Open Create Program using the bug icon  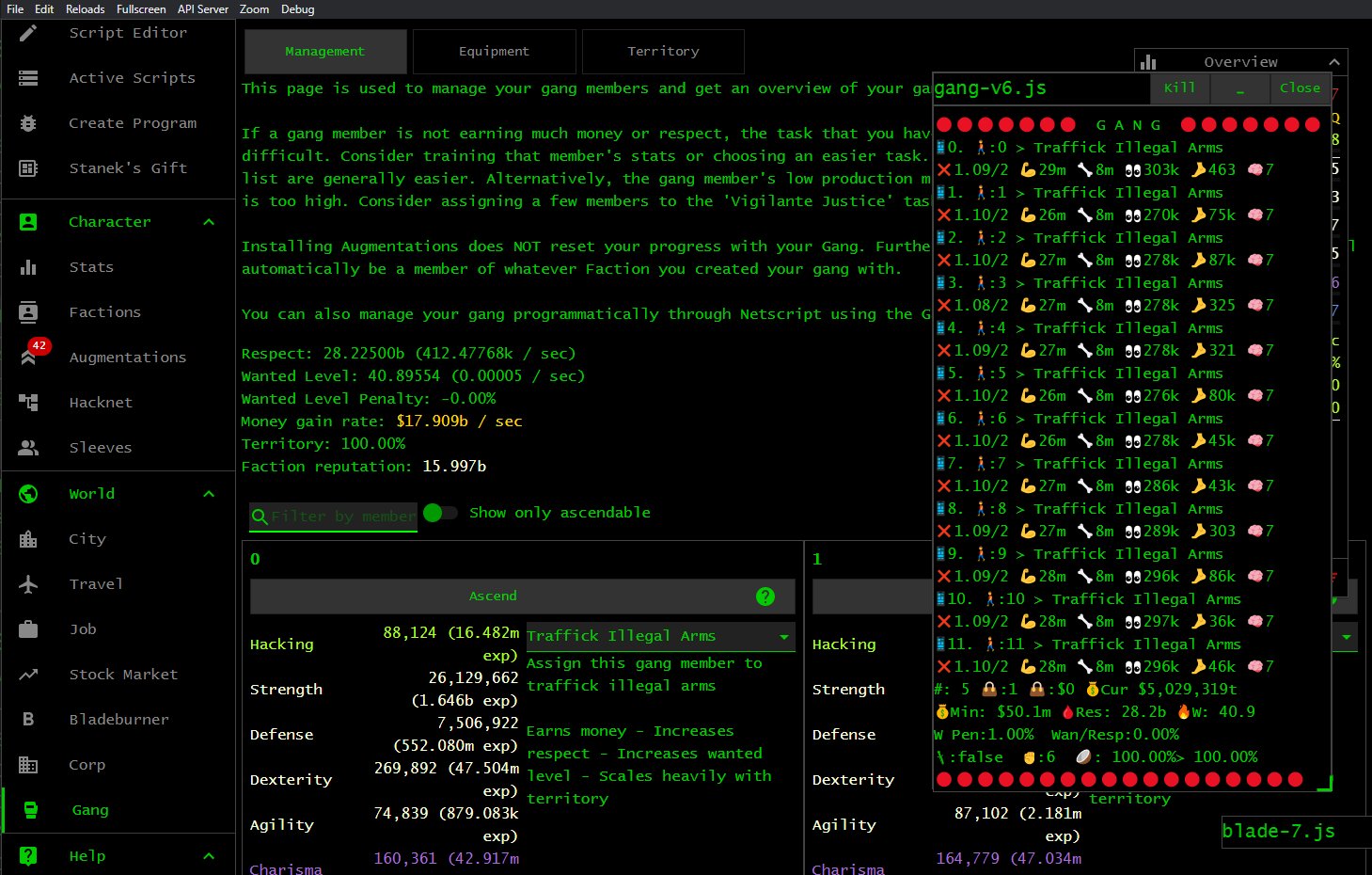(x=28, y=123)
